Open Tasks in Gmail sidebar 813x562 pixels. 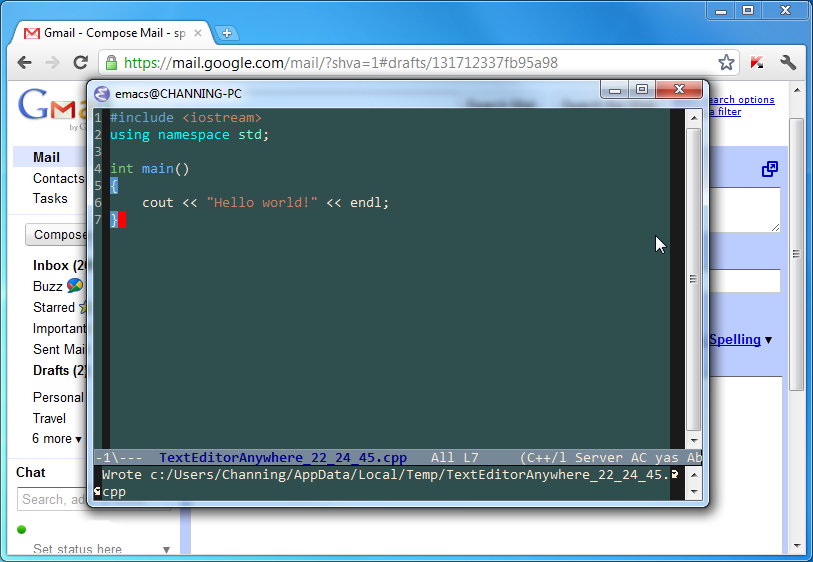pos(50,199)
